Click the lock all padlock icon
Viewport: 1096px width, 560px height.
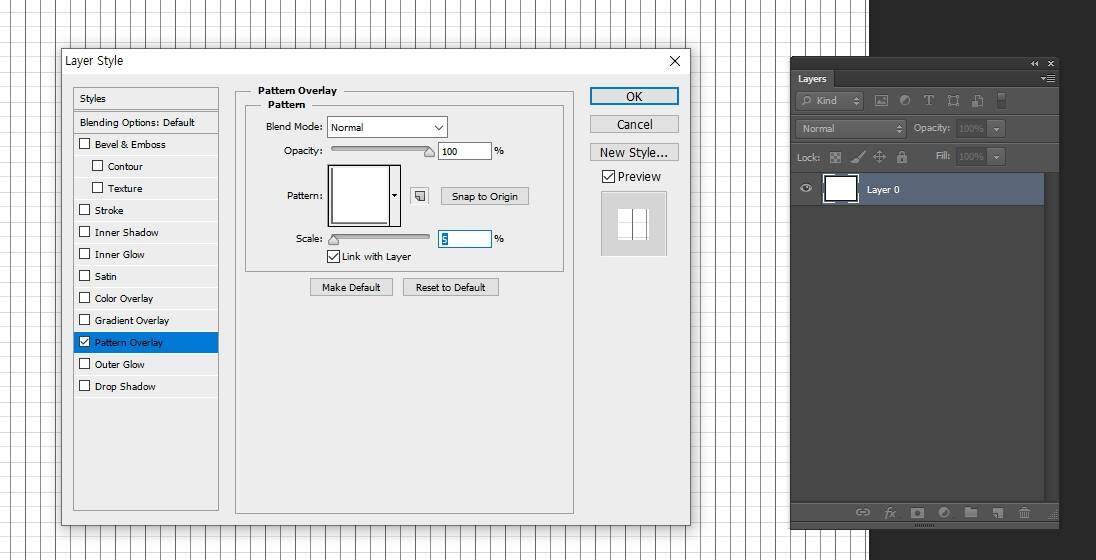[x=902, y=157]
